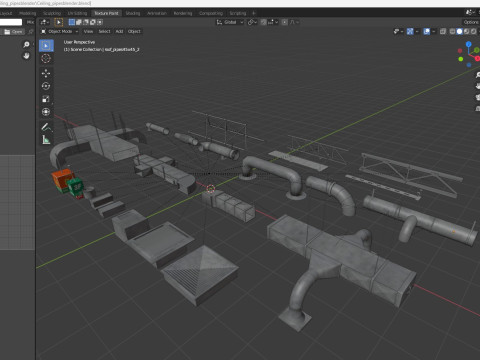Open the Select menu in the viewport header
Viewport: 480px width, 360px height.
pyautogui.click(x=104, y=31)
